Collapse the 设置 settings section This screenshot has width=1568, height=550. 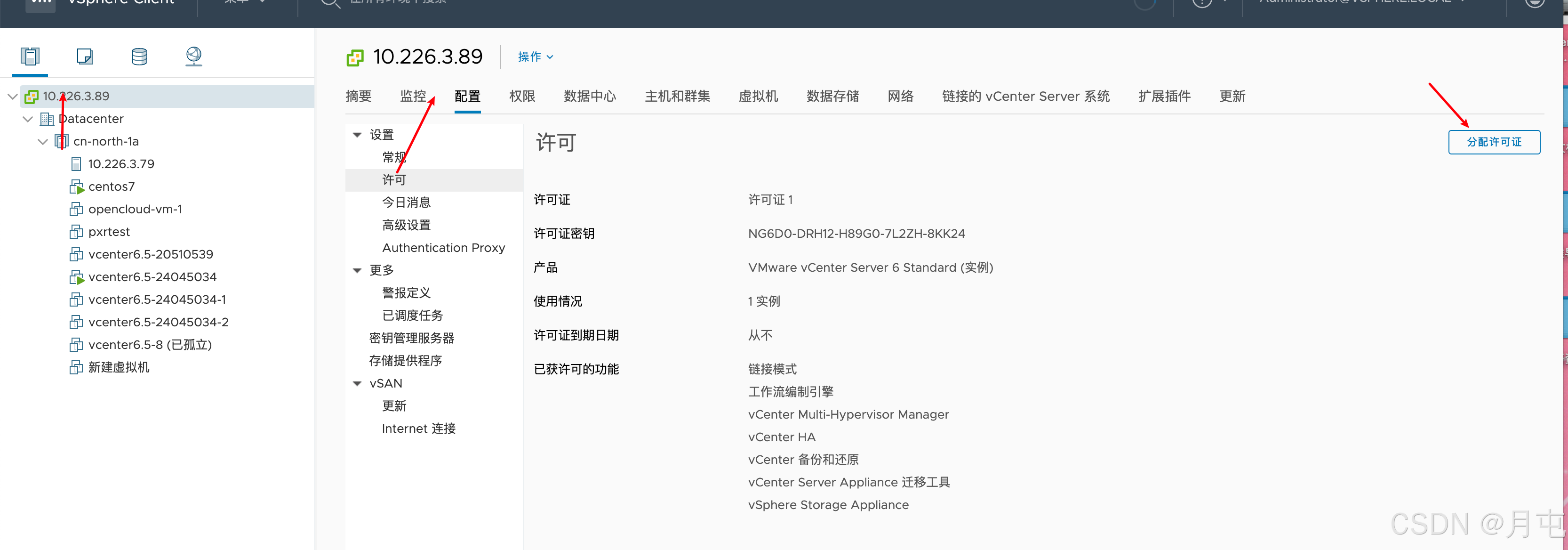click(x=357, y=135)
